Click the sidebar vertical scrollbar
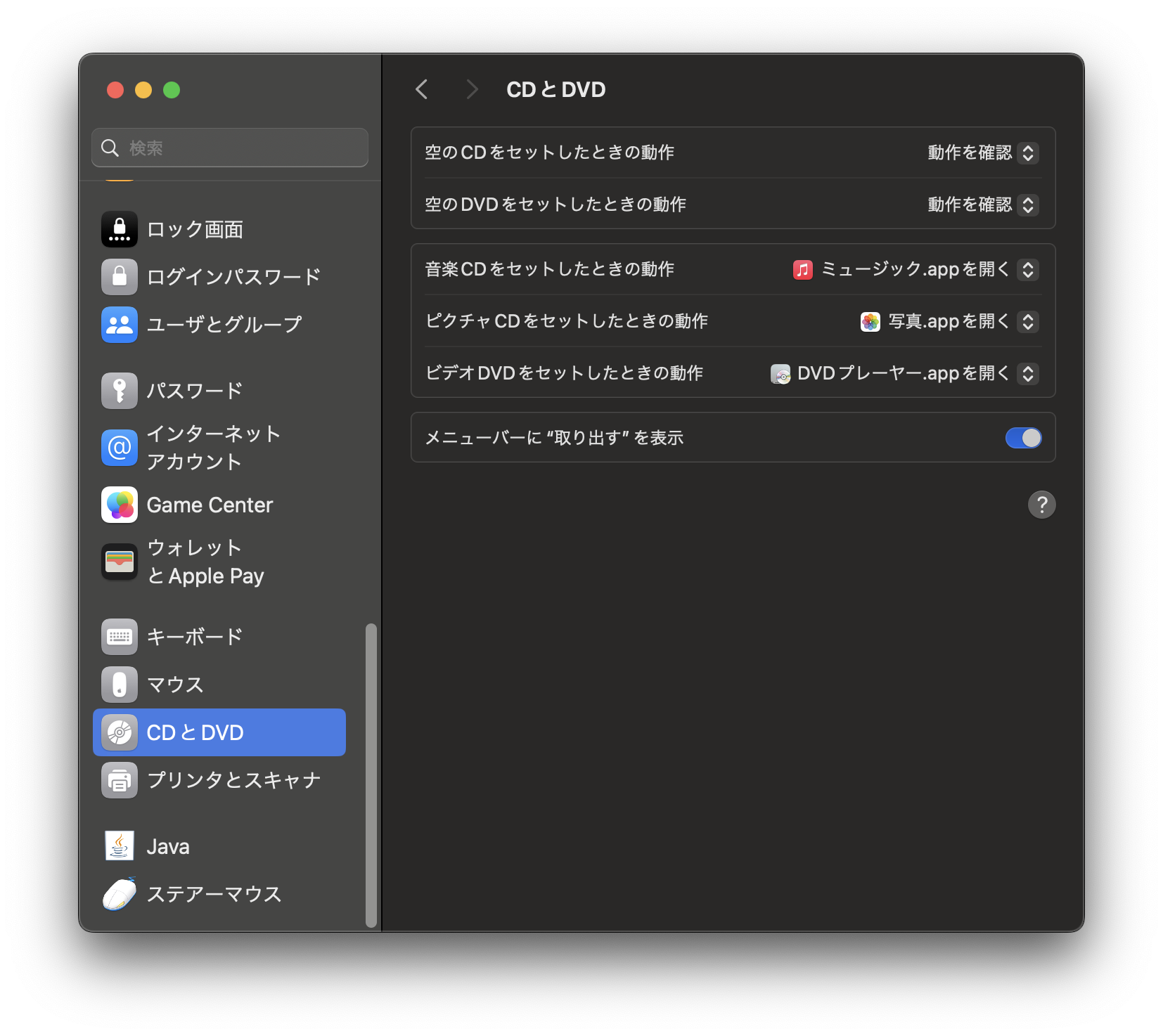Image resolution: width=1163 pixels, height=1036 pixels. tap(371, 775)
